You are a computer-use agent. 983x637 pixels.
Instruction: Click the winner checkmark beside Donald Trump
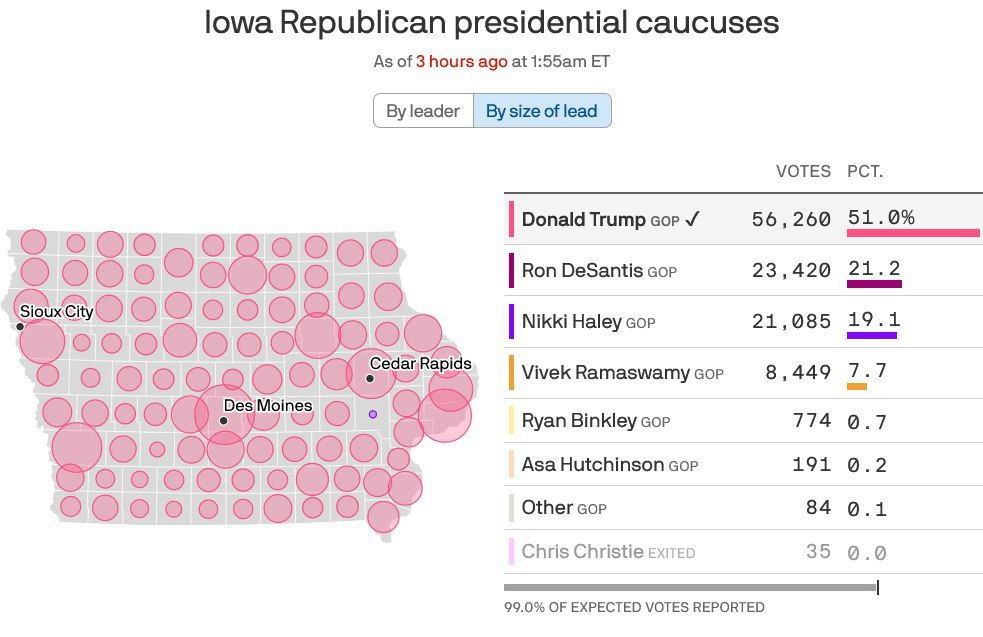tap(693, 219)
